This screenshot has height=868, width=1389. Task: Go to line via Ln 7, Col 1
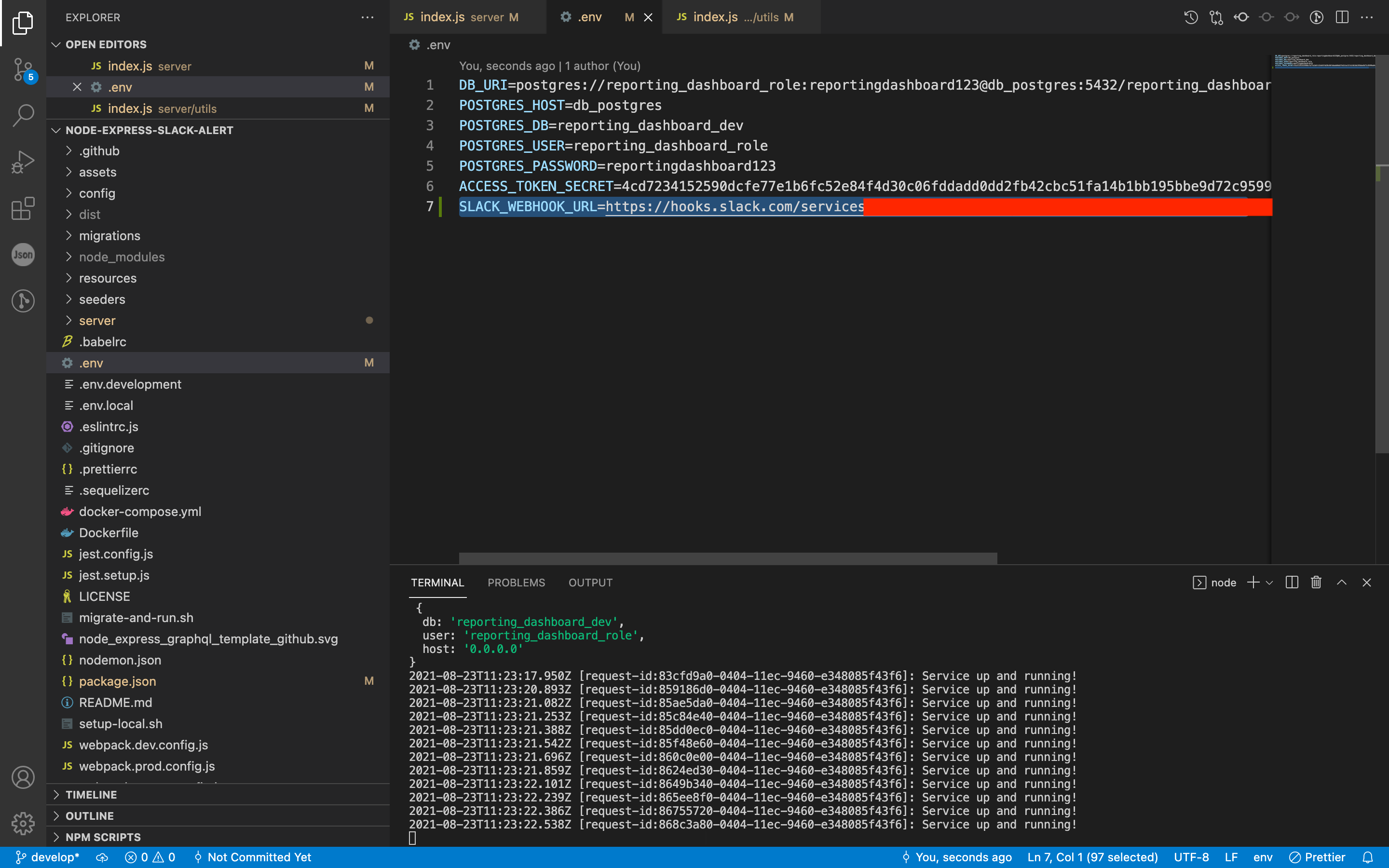(1092, 857)
